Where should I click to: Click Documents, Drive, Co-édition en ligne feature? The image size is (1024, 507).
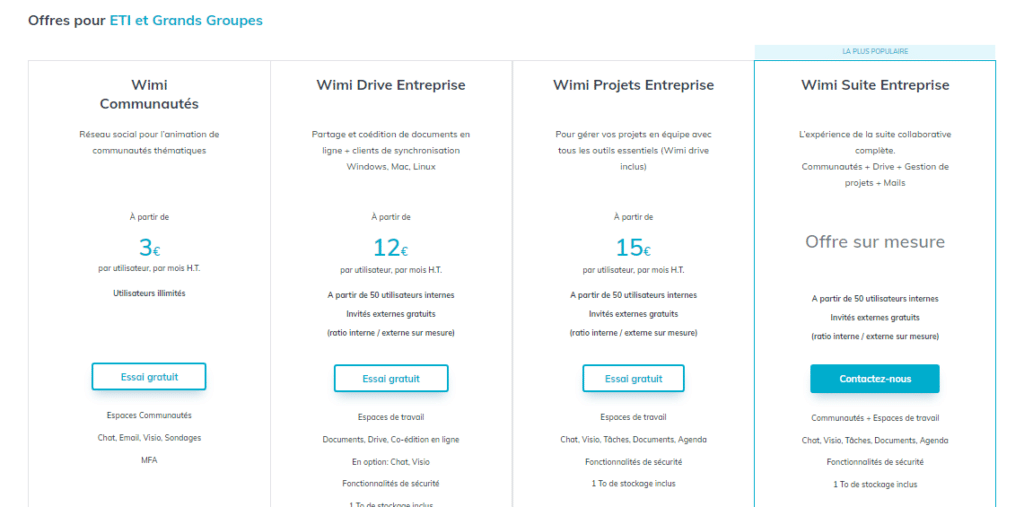pos(391,440)
